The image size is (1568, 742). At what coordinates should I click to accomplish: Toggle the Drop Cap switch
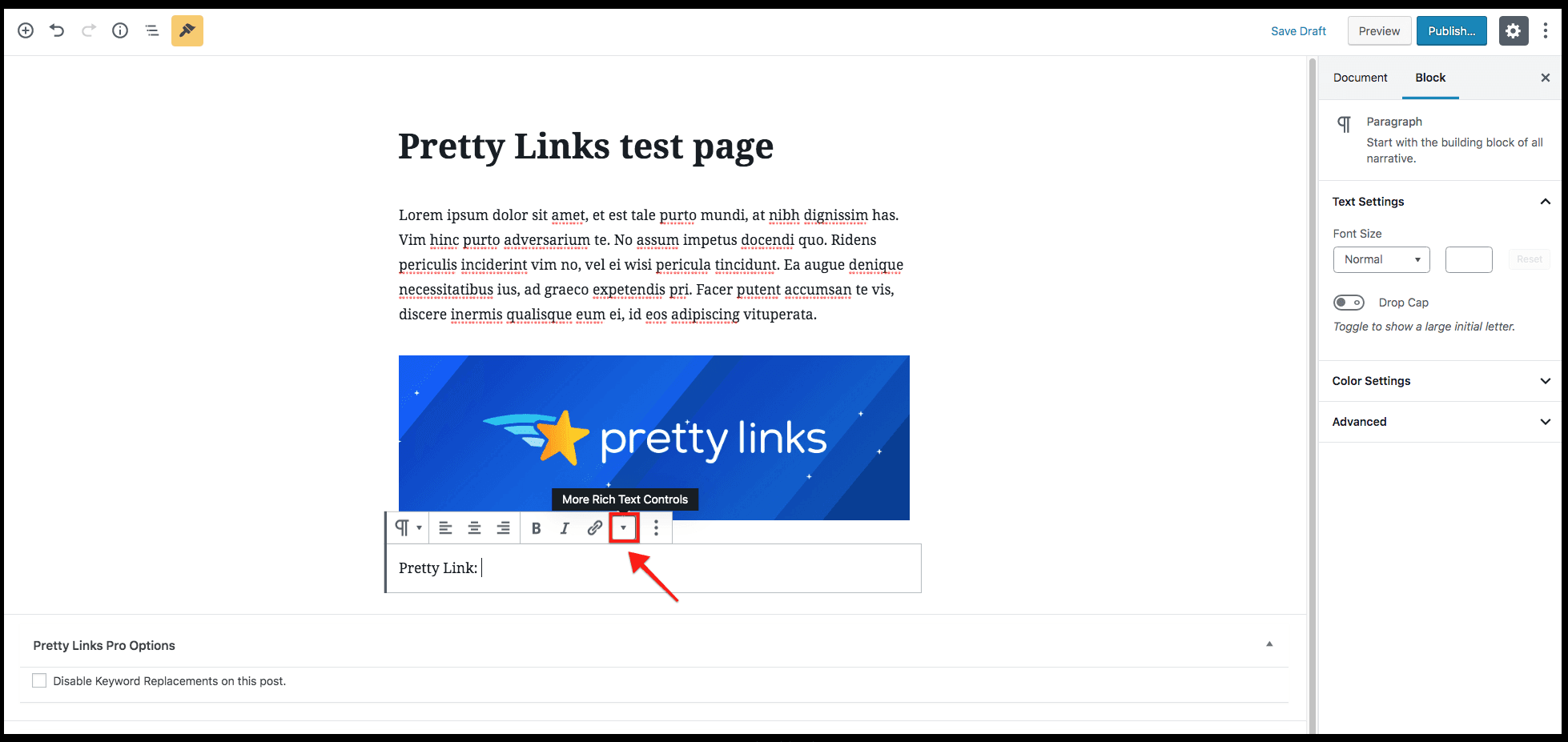1349,303
